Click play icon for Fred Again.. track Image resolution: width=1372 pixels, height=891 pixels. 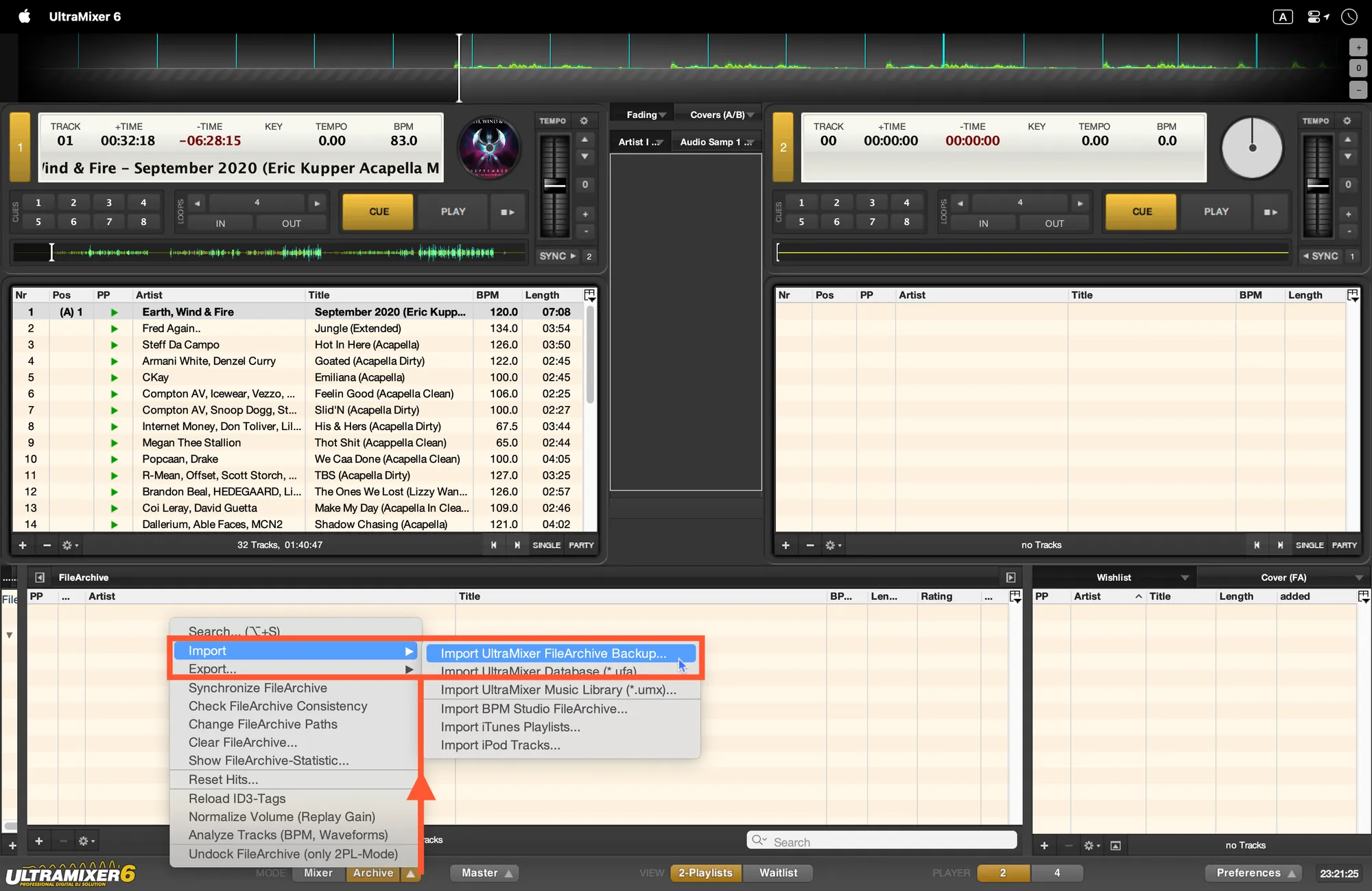pos(114,329)
